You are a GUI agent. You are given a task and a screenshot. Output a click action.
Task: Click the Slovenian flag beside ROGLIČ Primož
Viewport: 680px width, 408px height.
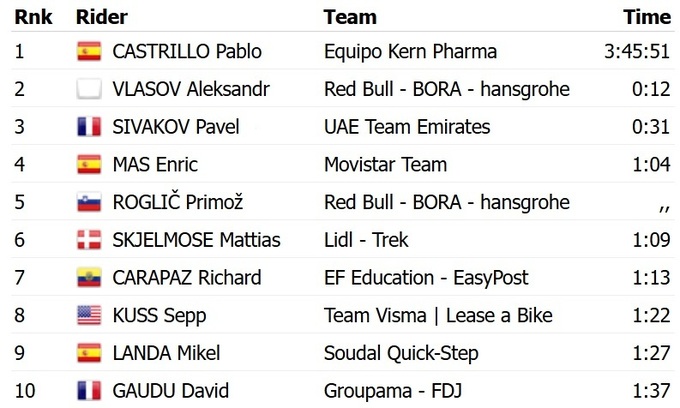coord(89,203)
